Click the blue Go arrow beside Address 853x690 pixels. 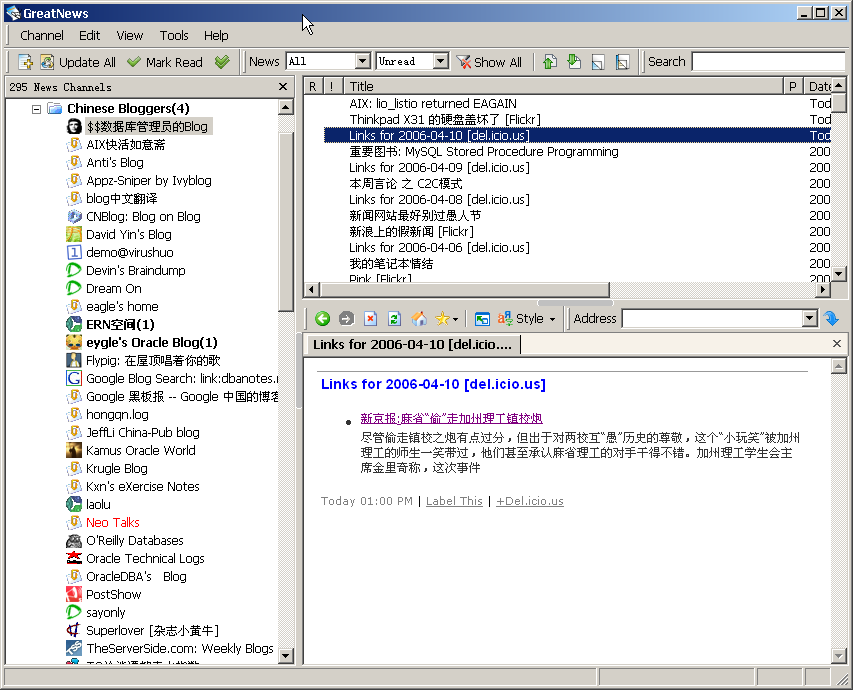point(831,318)
